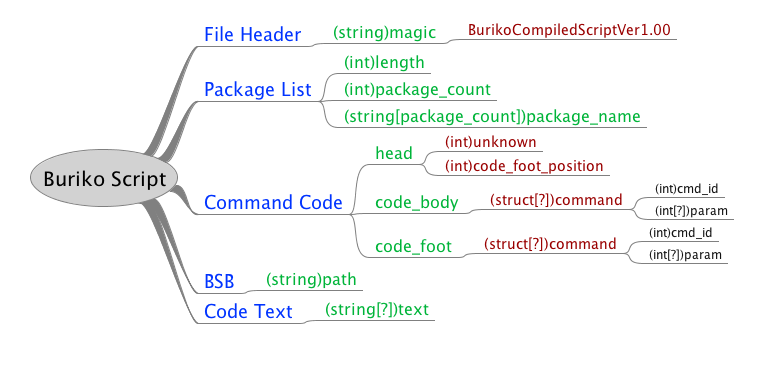Click the head node under Command Code

coord(394,153)
